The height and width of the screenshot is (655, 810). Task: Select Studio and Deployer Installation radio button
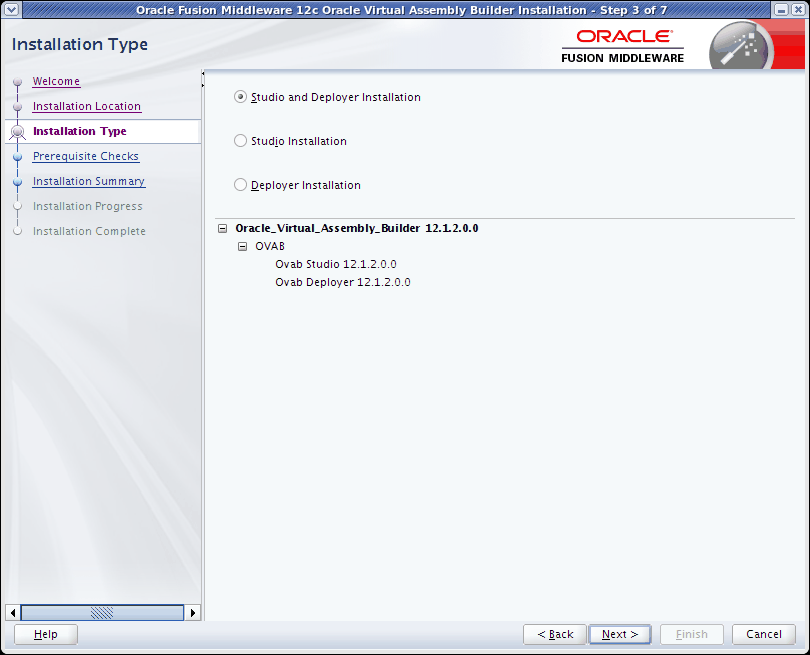pyautogui.click(x=240, y=97)
